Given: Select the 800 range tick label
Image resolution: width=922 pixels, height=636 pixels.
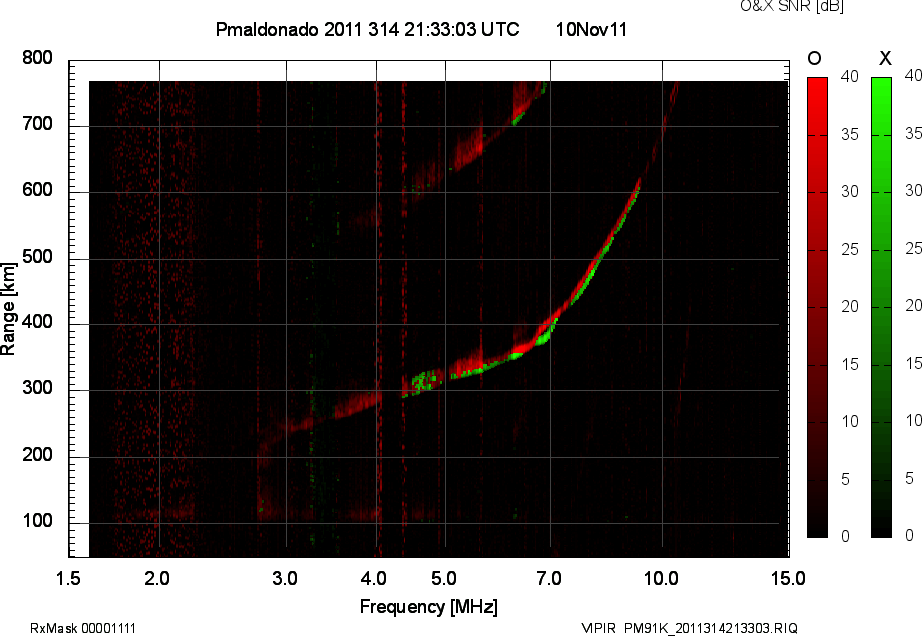Looking at the screenshot, I should click(x=37, y=58).
